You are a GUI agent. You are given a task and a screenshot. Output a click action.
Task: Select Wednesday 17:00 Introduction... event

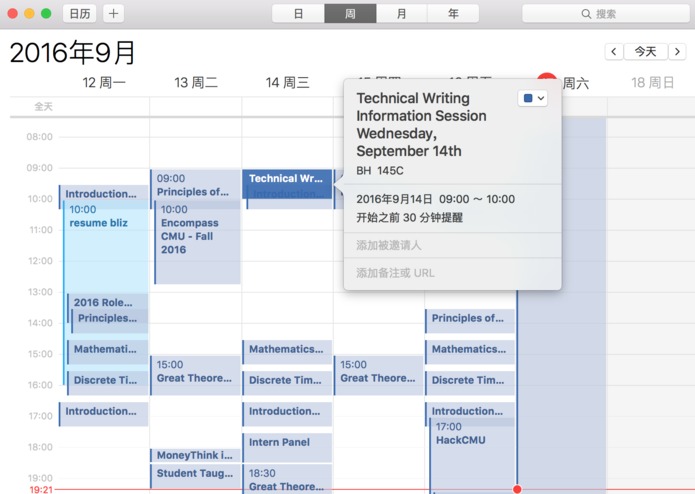point(287,414)
